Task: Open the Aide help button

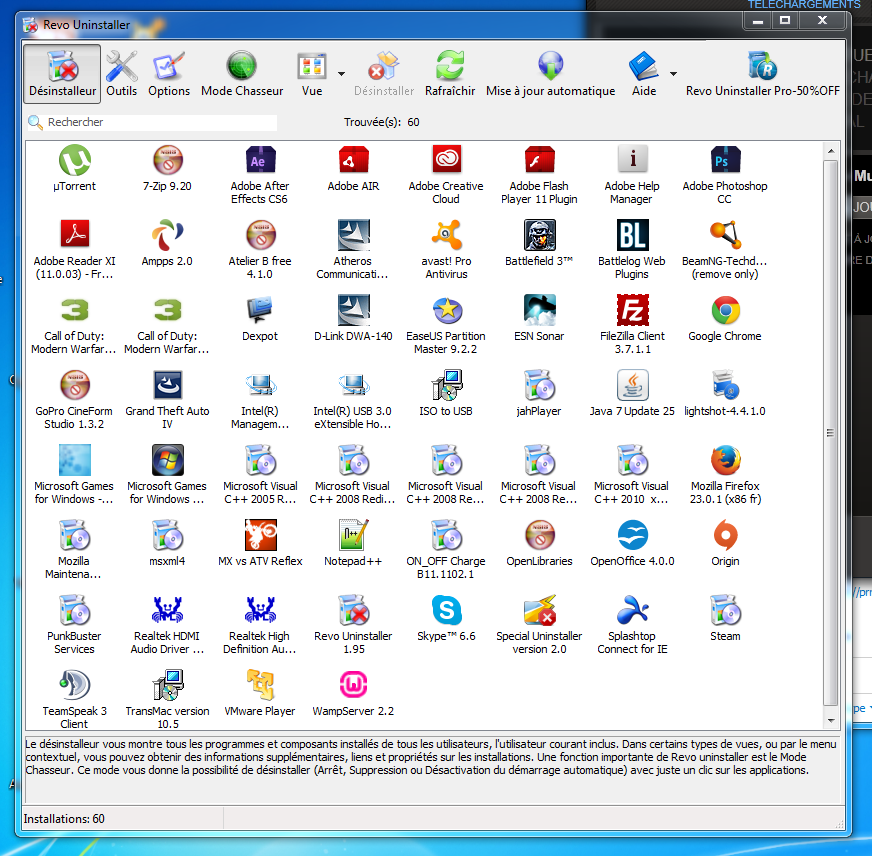Action: [x=644, y=74]
